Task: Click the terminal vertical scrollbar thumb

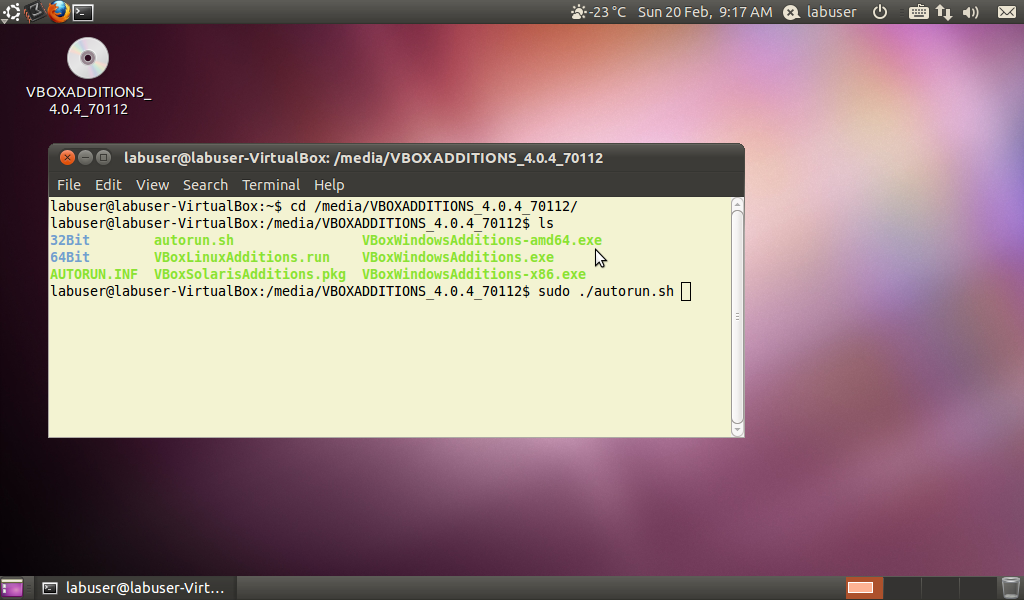Action: click(737, 317)
